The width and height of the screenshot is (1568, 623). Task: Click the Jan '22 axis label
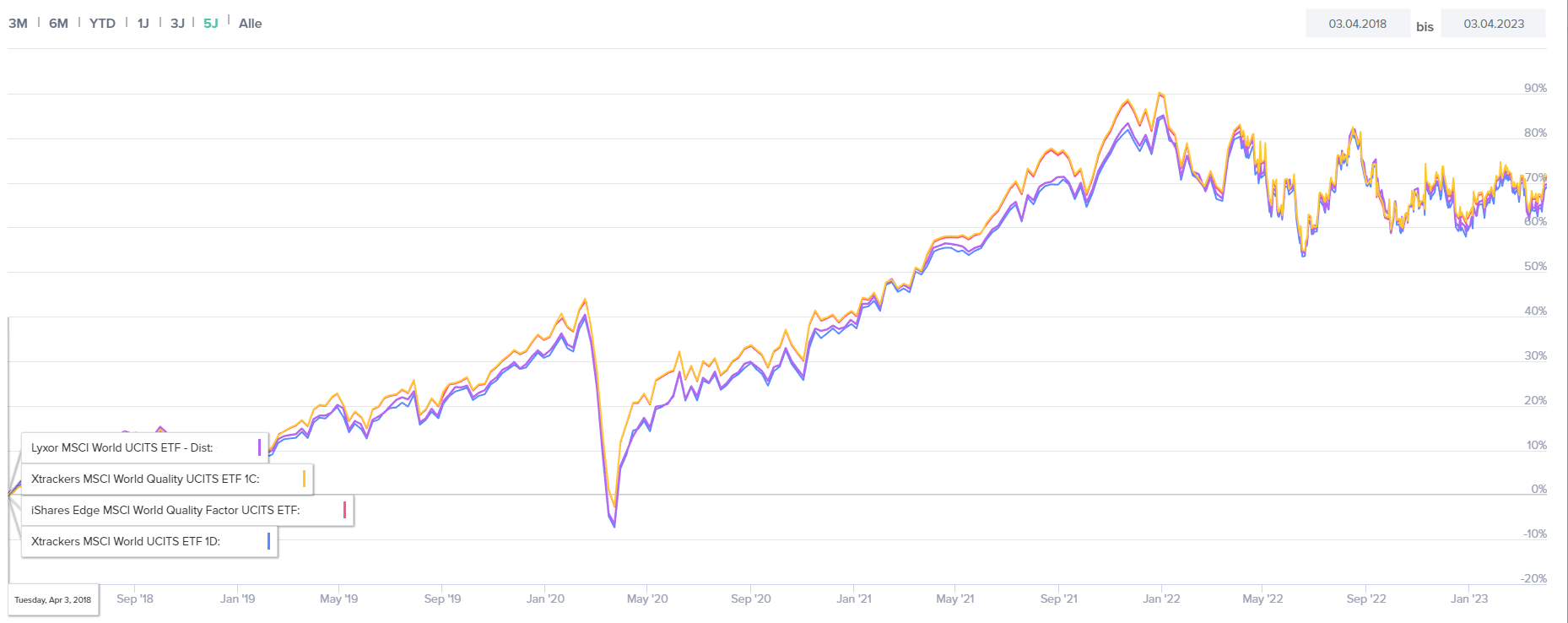coord(1161,599)
